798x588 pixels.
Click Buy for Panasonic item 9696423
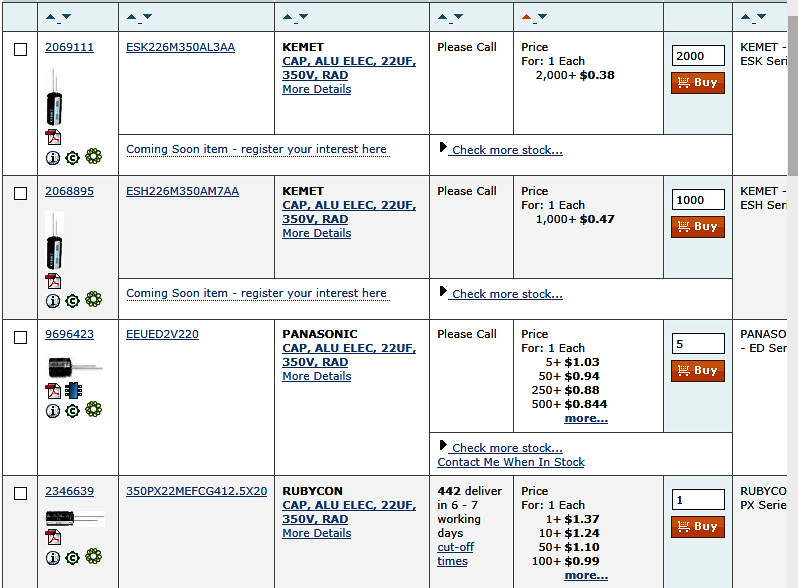698,371
